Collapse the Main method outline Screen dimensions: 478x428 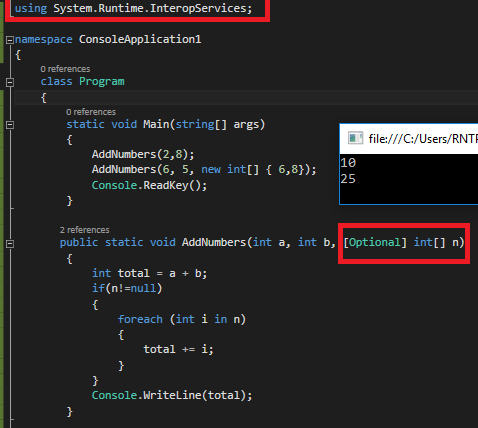pyautogui.click(x=10, y=125)
